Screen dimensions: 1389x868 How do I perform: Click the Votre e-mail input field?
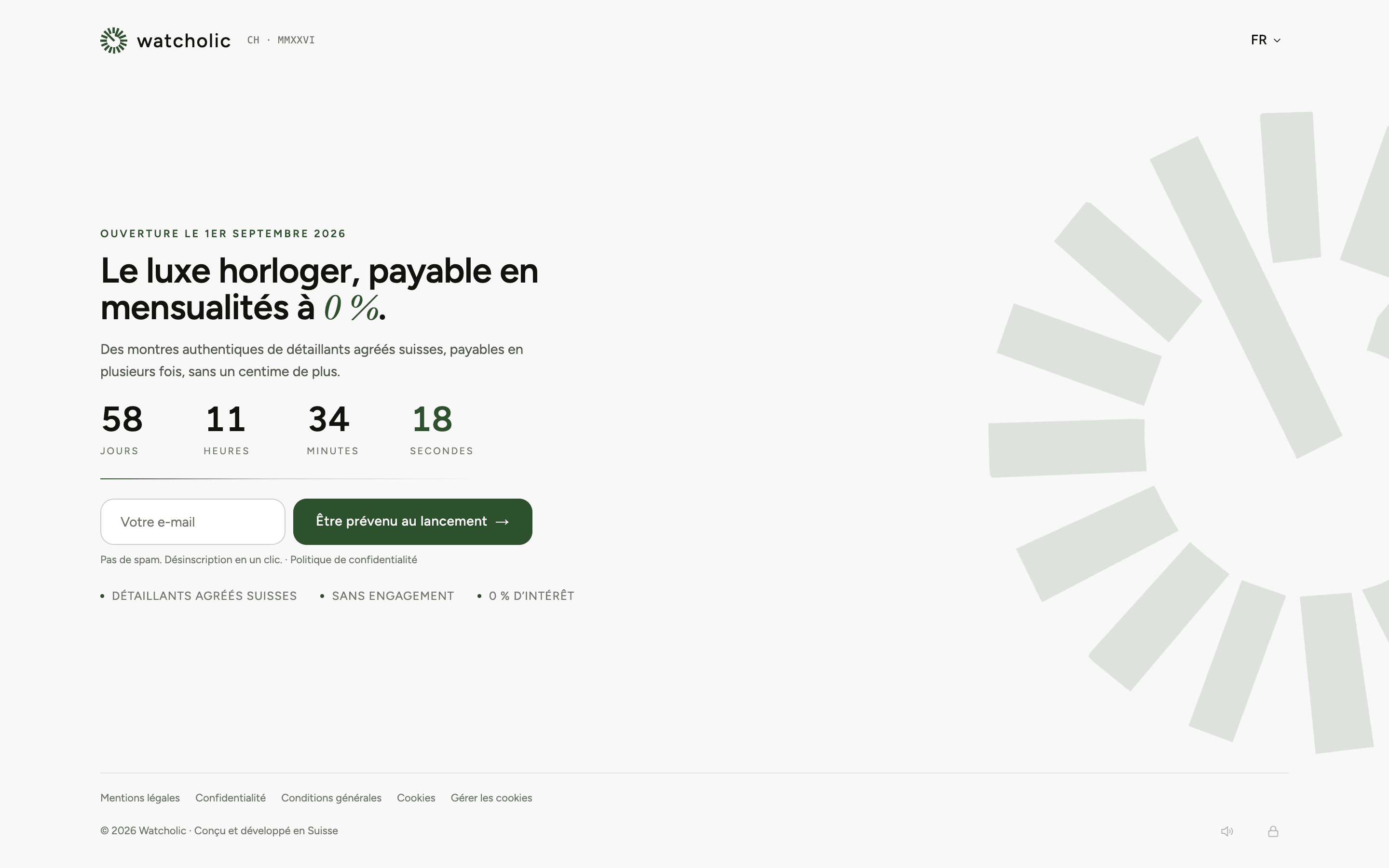click(x=193, y=522)
